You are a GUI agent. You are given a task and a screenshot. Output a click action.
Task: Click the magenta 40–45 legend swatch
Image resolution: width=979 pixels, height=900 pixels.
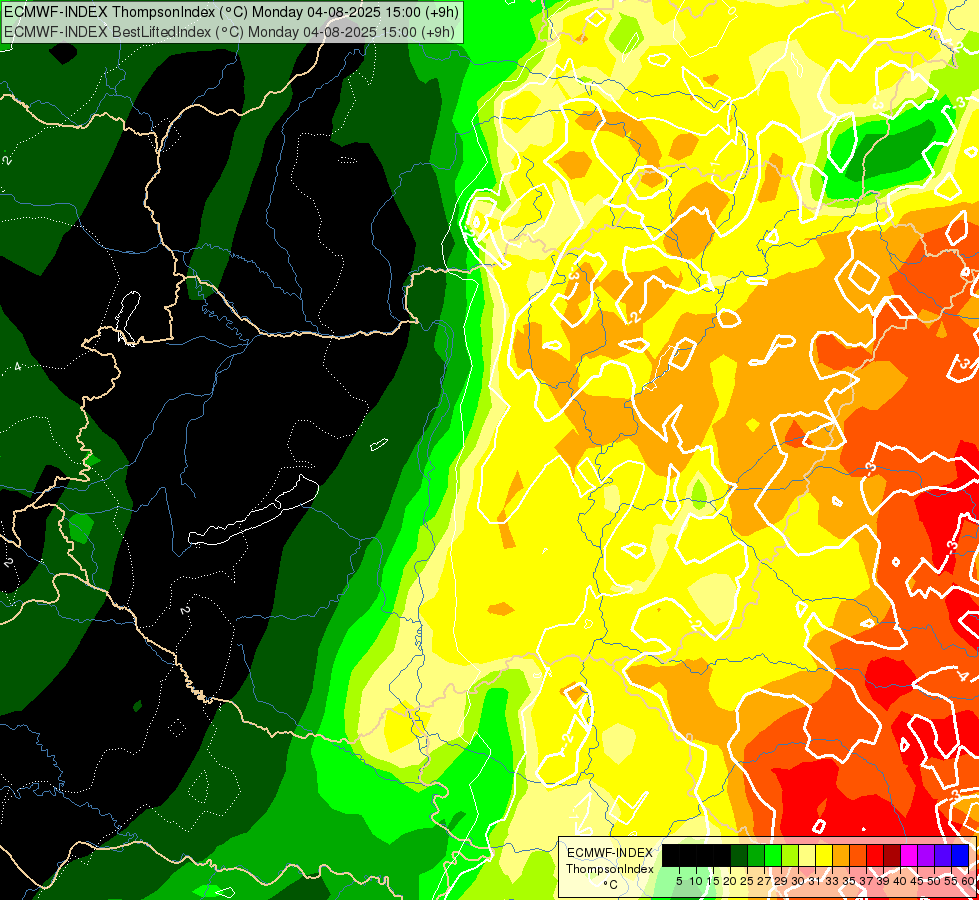909,856
